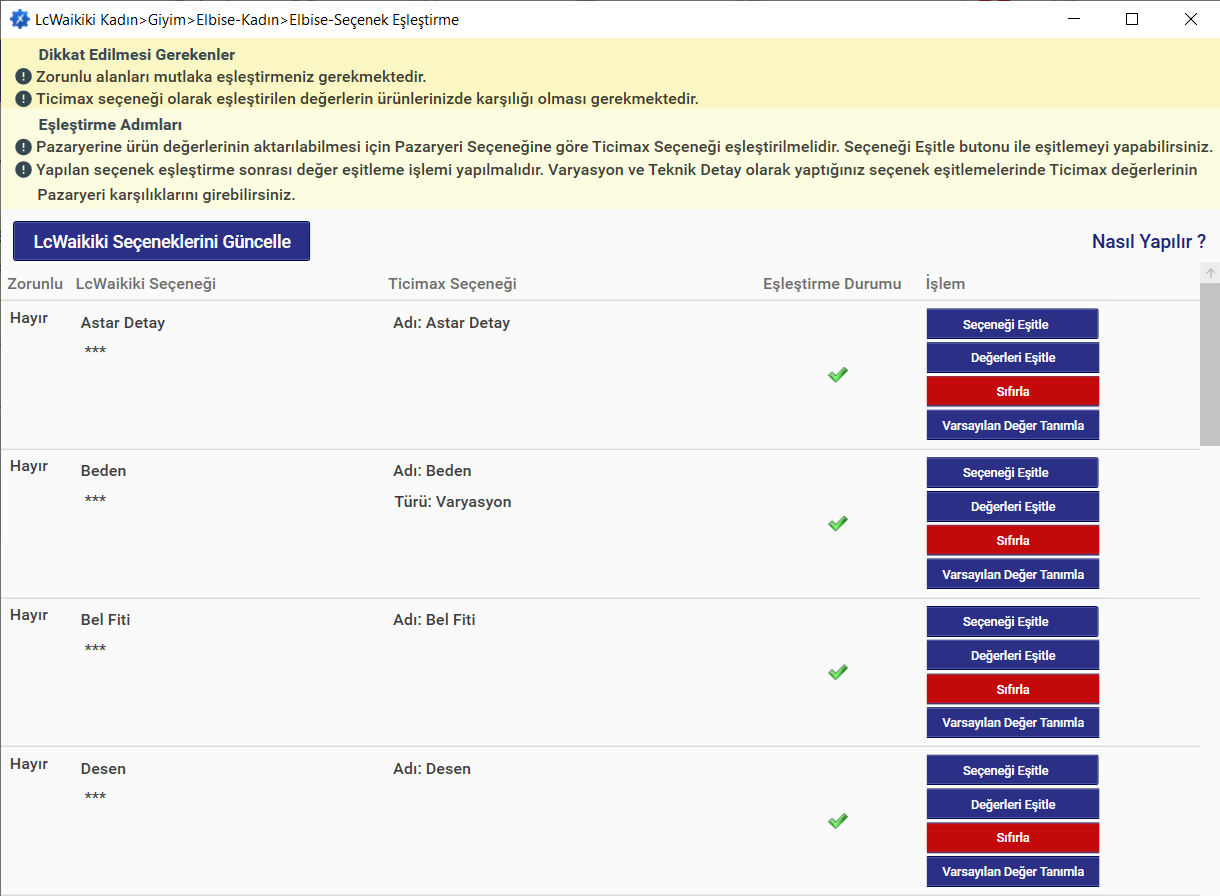1220x896 pixels.
Task: Click Değerleri Eşitle for Bel Fiti row
Action: click(x=1013, y=656)
